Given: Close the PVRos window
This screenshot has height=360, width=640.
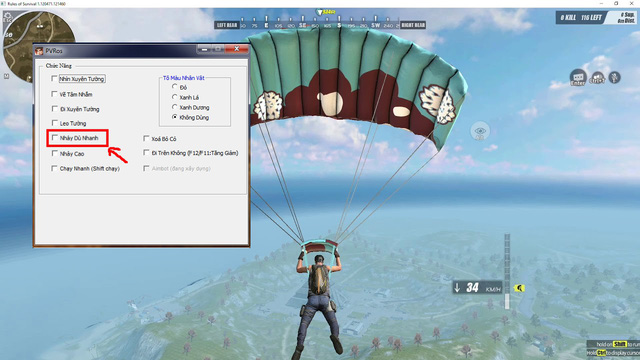Looking at the screenshot, I should (237, 49).
